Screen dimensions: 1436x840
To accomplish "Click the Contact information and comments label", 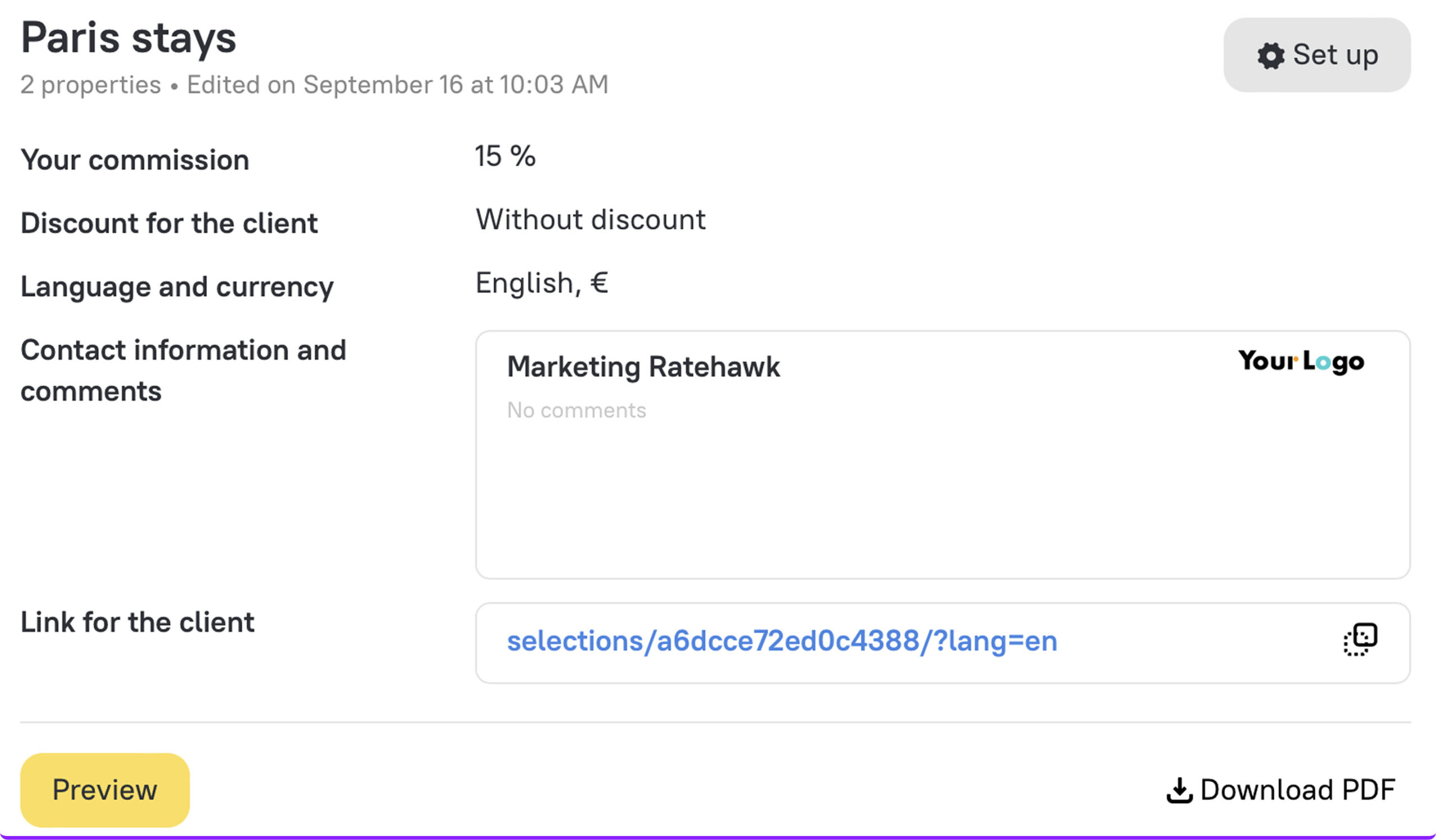I will pos(183,370).
